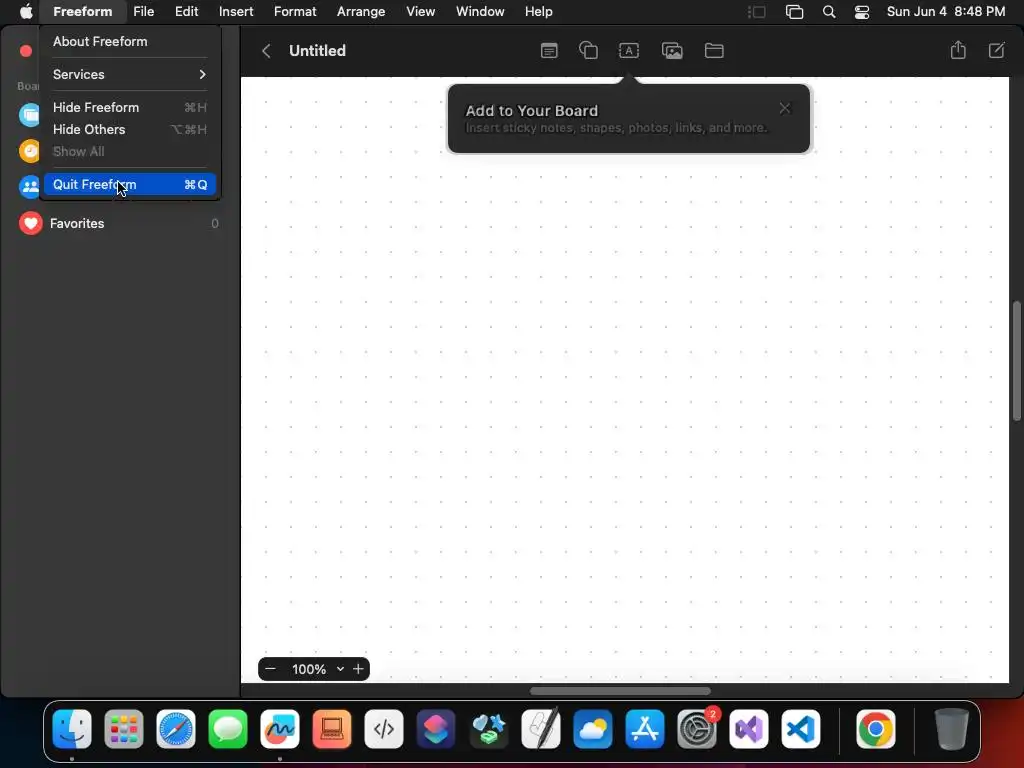Image resolution: width=1024 pixels, height=768 pixels.
Task: Open the Insert menu
Action: (236, 12)
